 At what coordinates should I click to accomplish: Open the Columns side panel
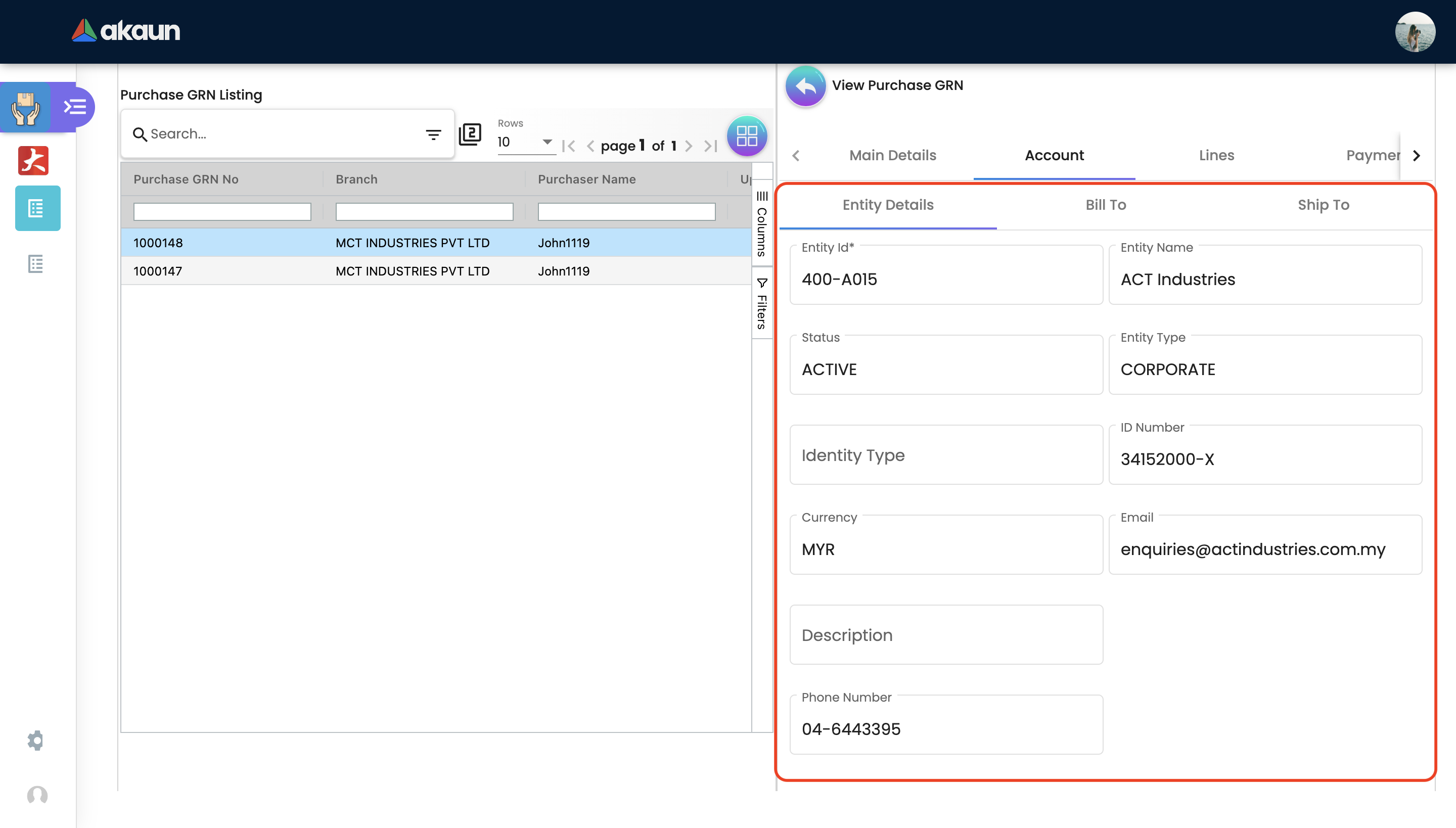click(x=761, y=223)
